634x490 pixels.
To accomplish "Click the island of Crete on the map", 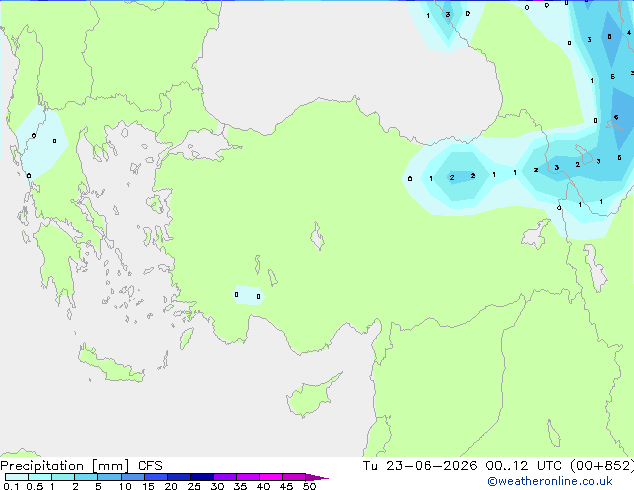I will click(x=110, y=365).
